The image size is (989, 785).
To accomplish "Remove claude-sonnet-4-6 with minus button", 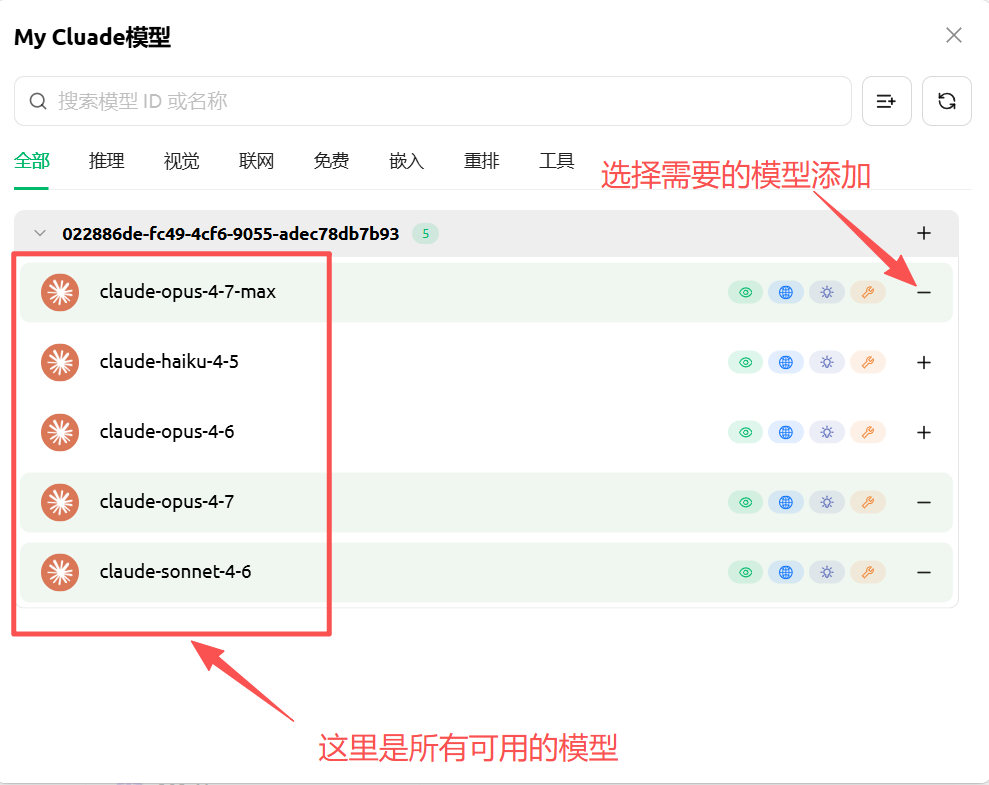I will 923,573.
